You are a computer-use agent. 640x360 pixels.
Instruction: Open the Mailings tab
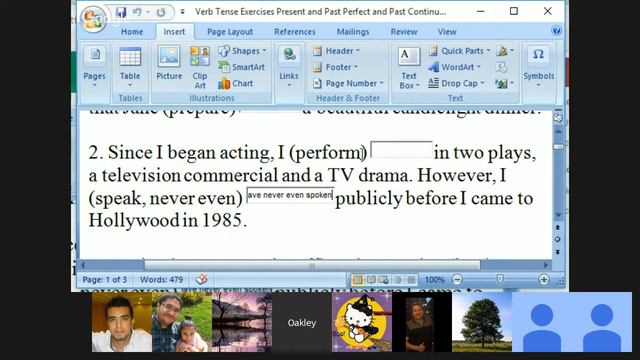click(x=353, y=32)
